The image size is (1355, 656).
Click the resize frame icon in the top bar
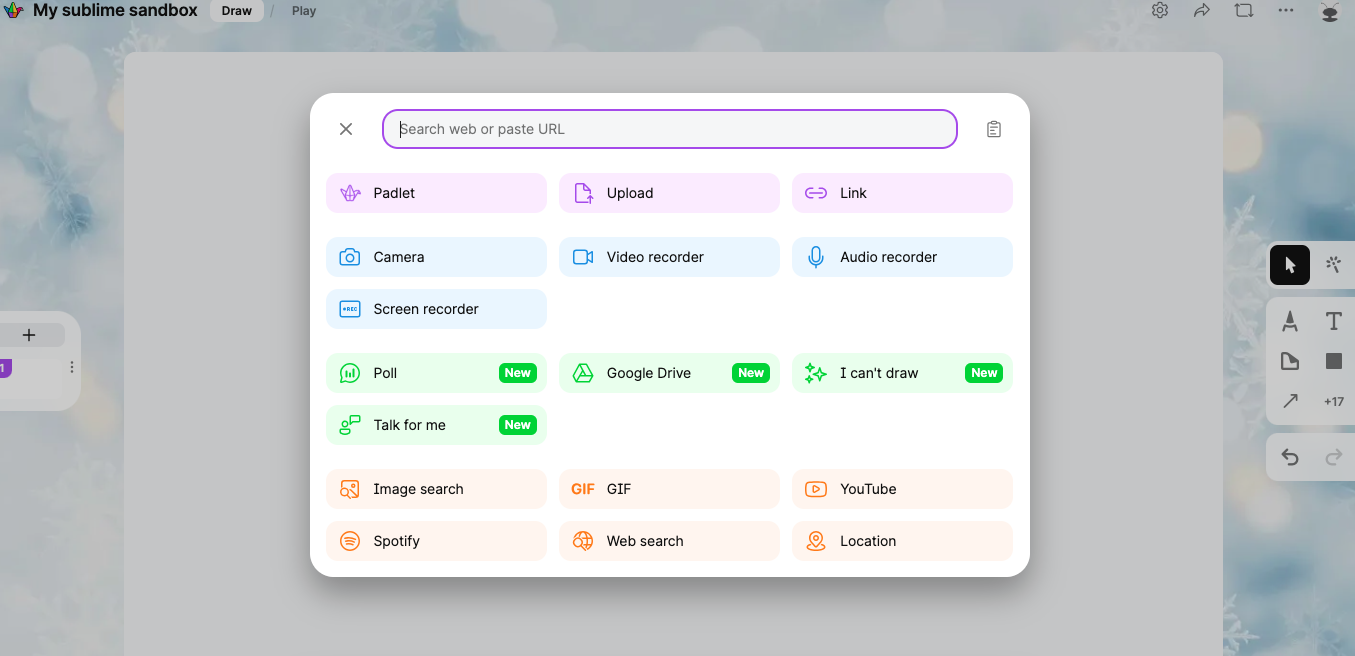(x=1243, y=10)
